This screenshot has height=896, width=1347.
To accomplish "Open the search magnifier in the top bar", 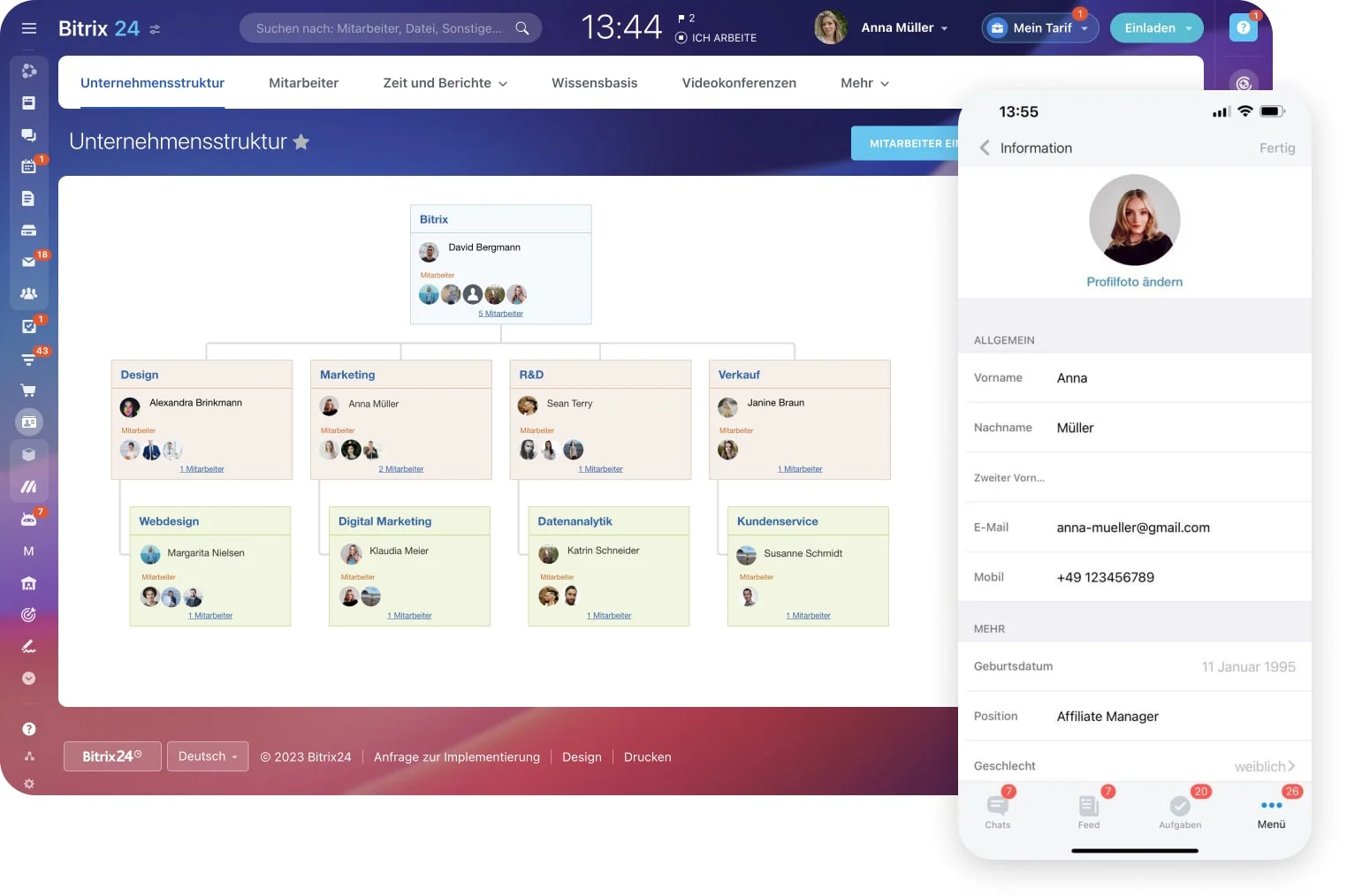I will (521, 27).
